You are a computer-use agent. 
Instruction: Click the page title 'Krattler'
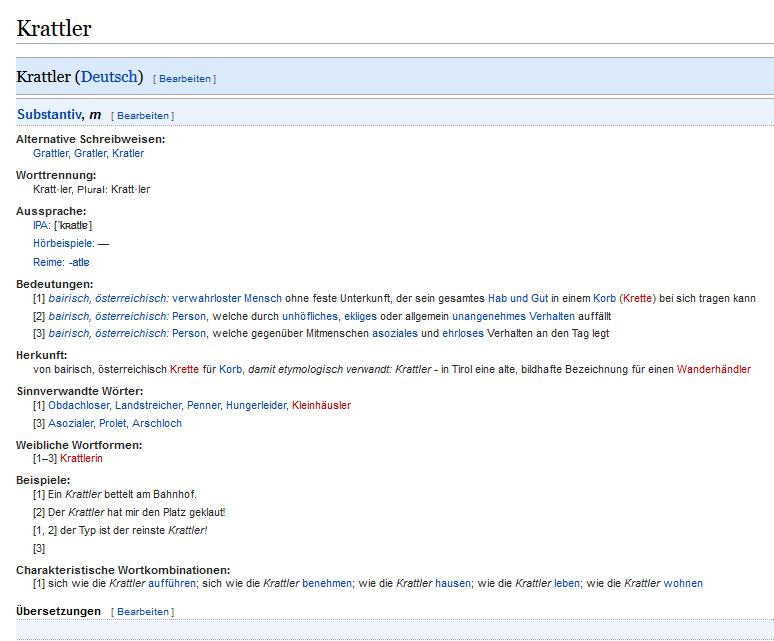point(54,28)
